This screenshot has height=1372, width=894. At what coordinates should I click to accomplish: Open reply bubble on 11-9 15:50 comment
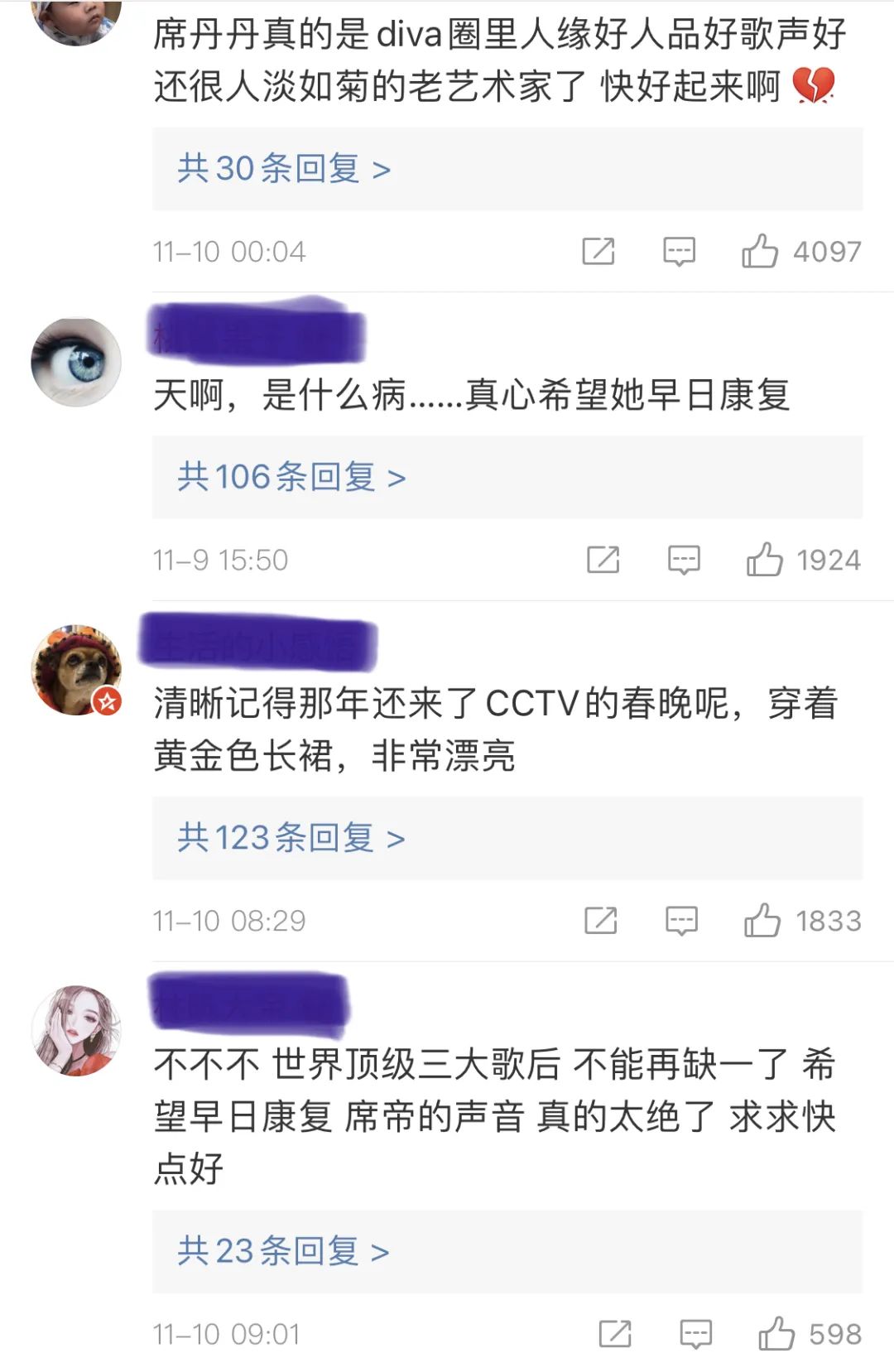point(684,560)
